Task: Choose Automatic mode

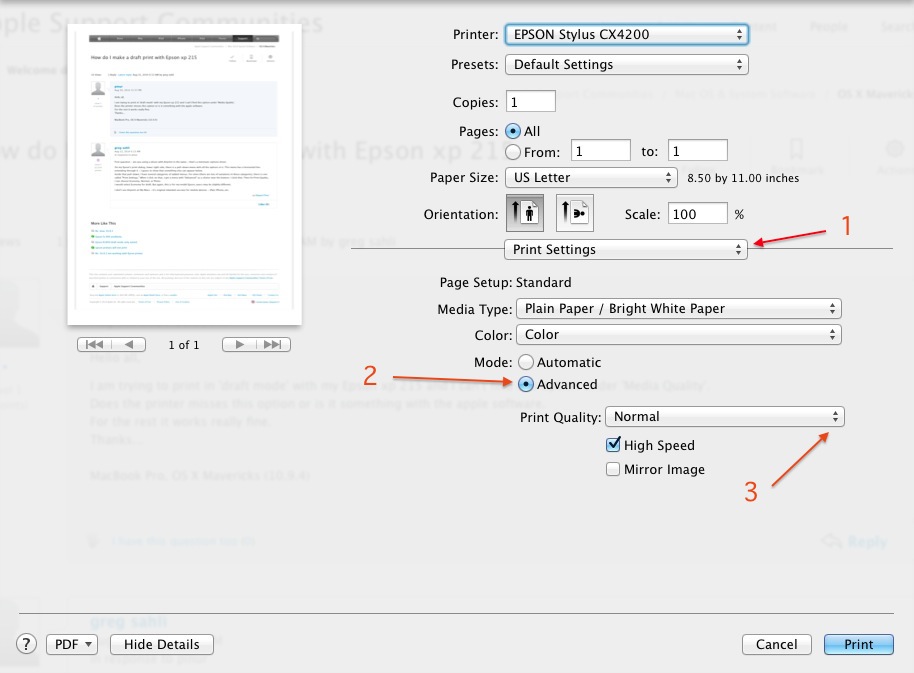Action: tap(526, 362)
